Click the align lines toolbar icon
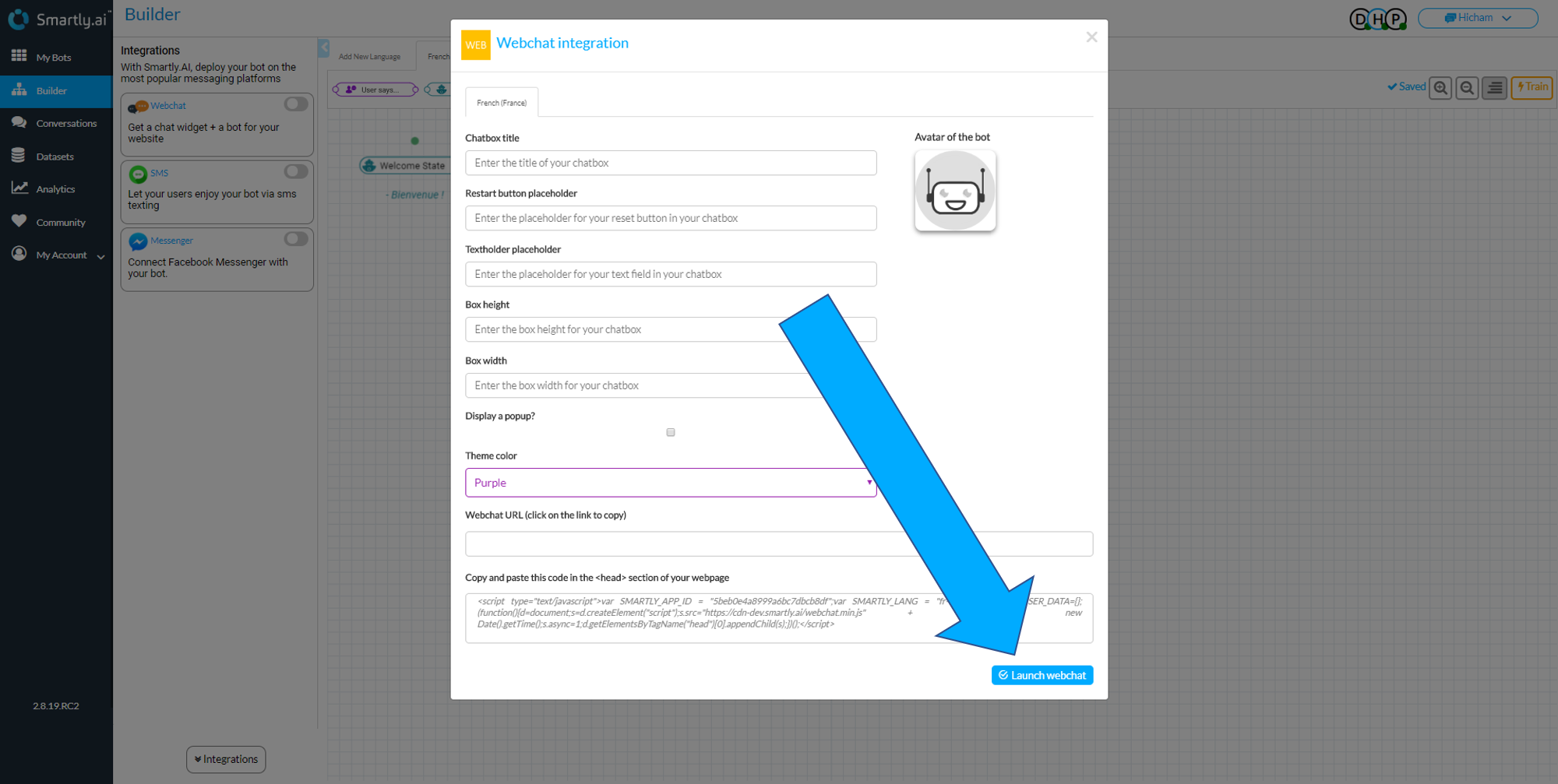Screen dimensions: 1558x784 1494,87
